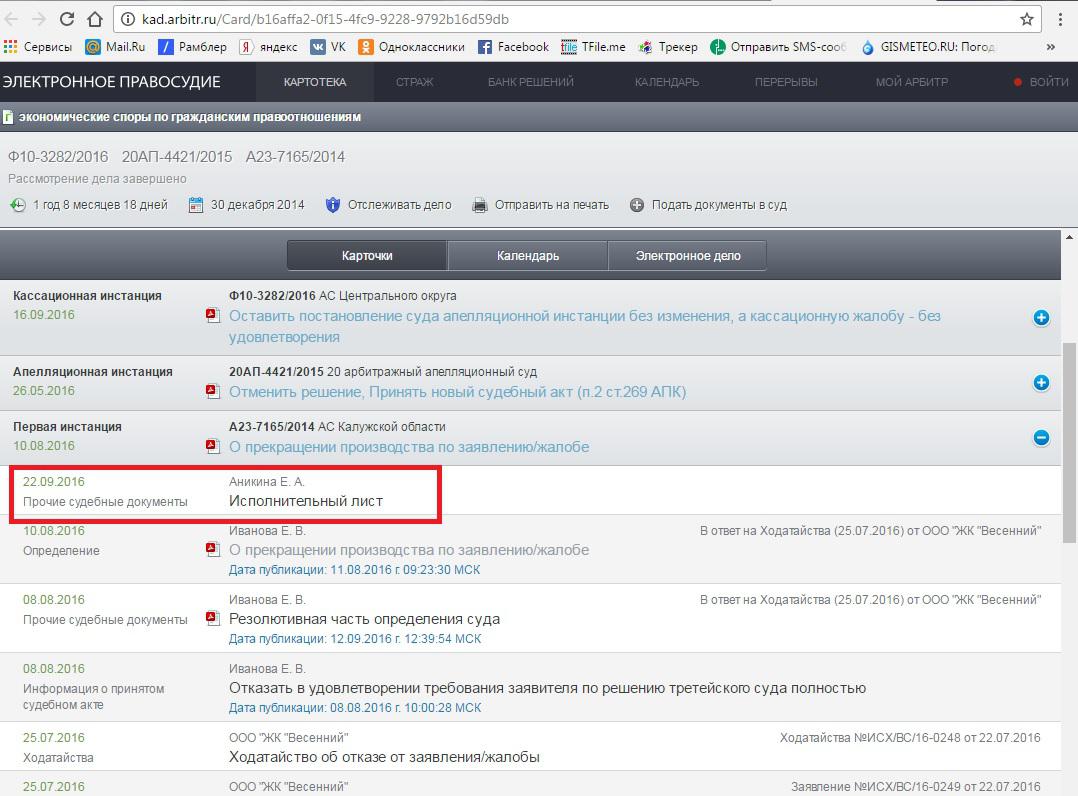Screen dimensions: 1078x796
Task: Select 'Страж' in the top navigation
Action: pos(414,82)
